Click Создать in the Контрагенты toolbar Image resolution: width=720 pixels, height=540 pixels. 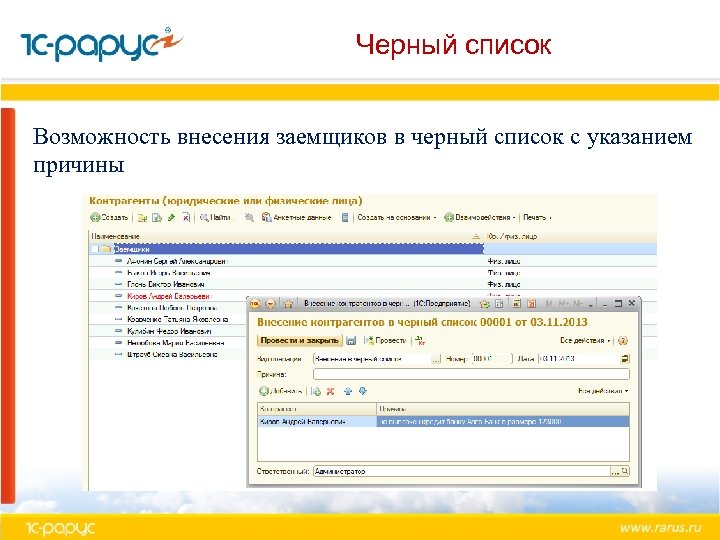(109, 218)
